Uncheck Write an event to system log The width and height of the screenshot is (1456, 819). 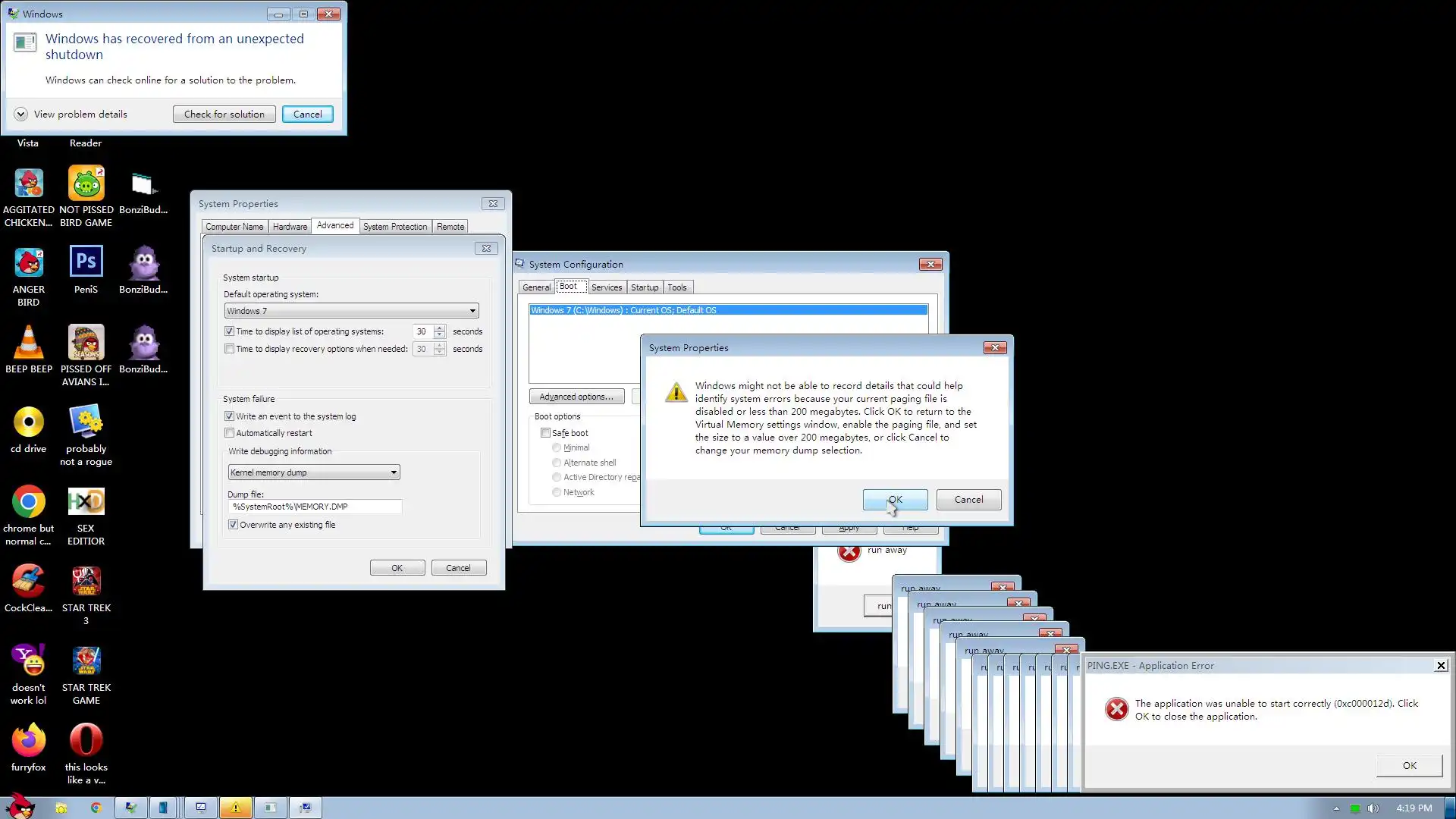(x=229, y=416)
